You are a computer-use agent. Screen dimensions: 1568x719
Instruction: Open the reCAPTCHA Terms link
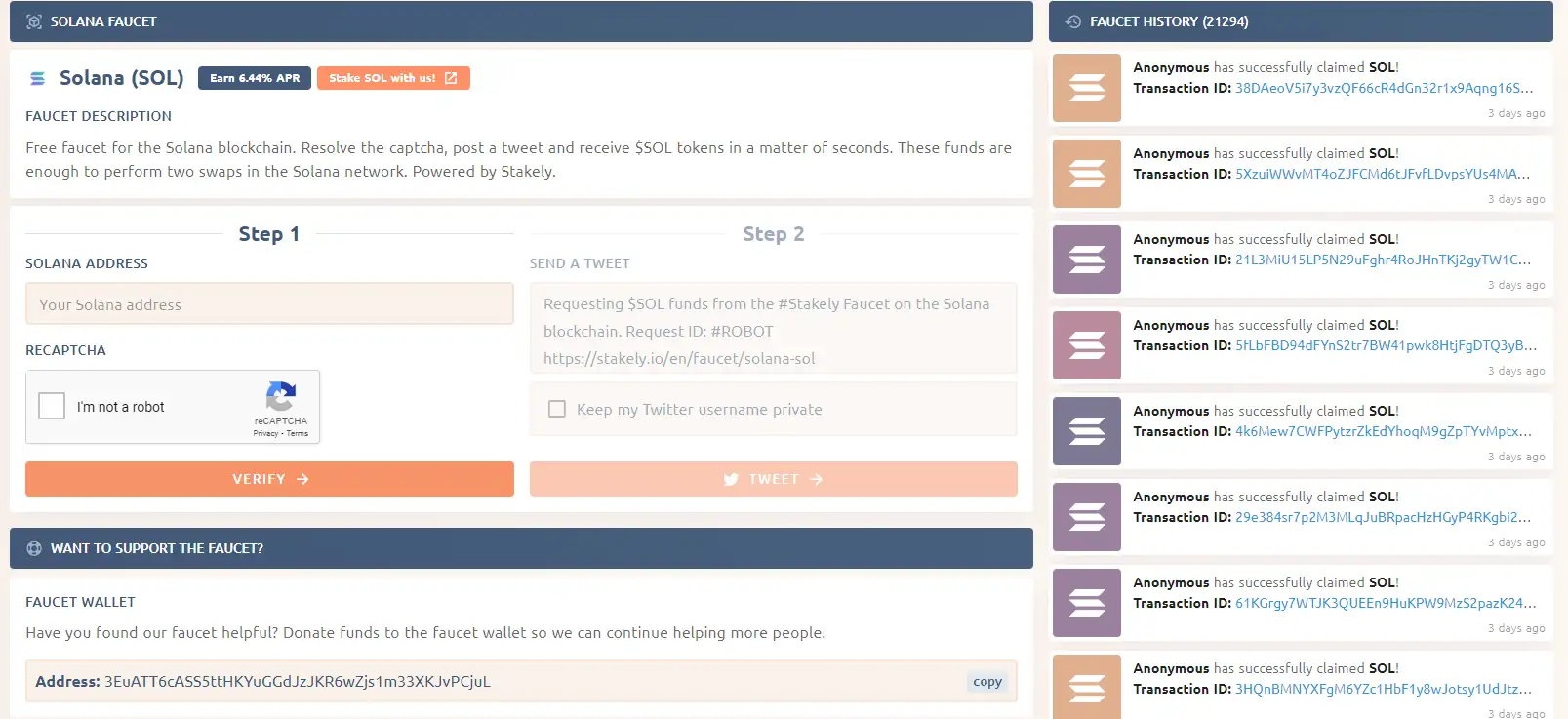coord(298,433)
